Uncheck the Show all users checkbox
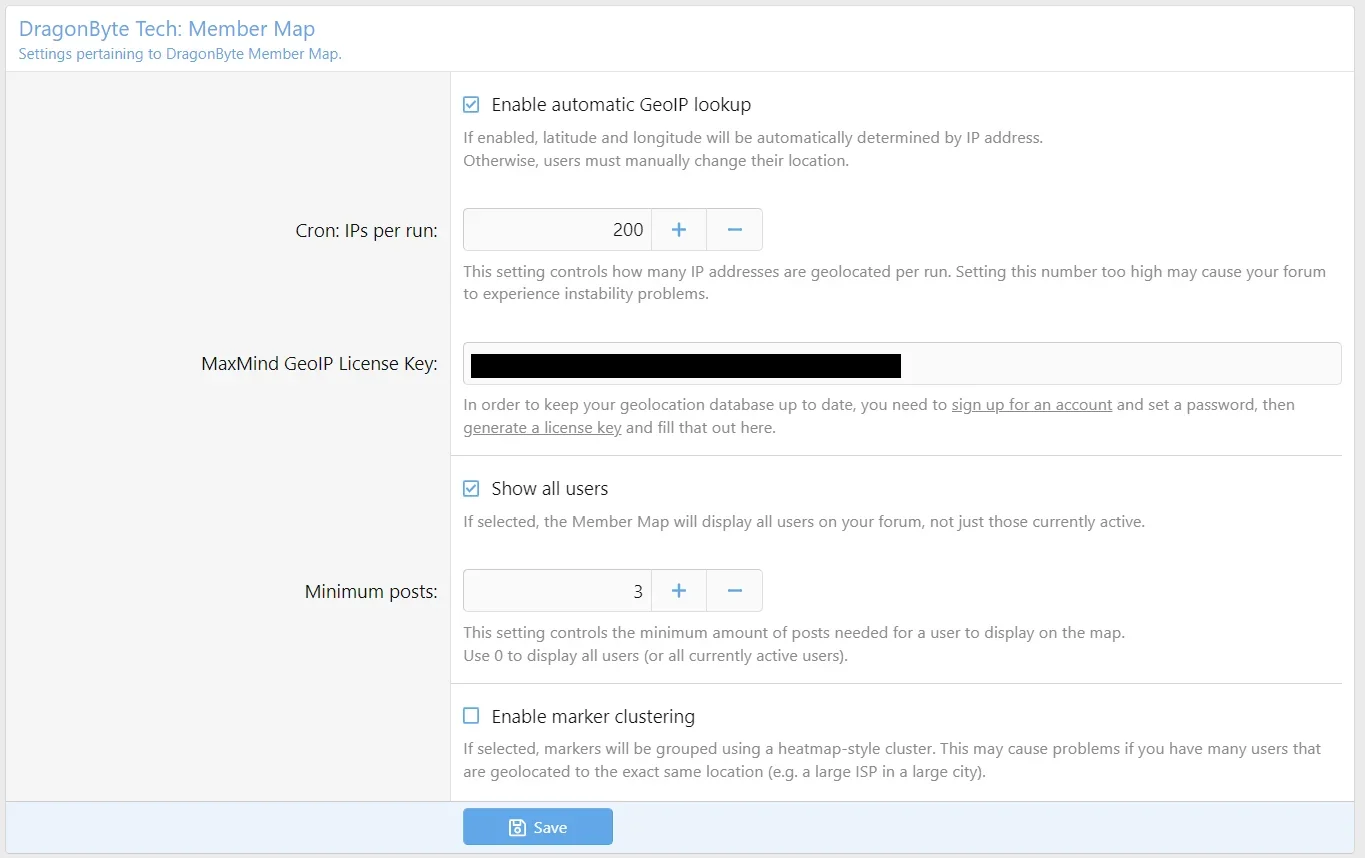 (471, 488)
